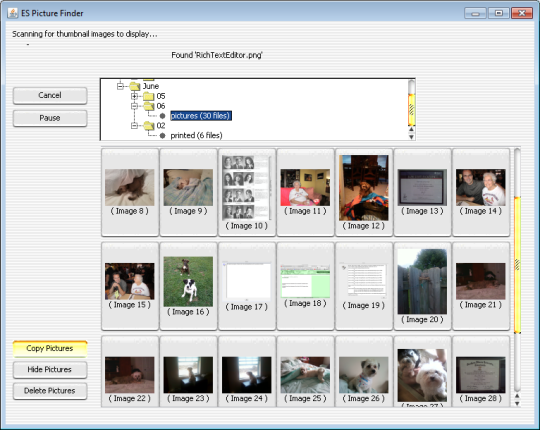Click the Cancel button
Viewport: 540px width, 430px height.
(50, 95)
